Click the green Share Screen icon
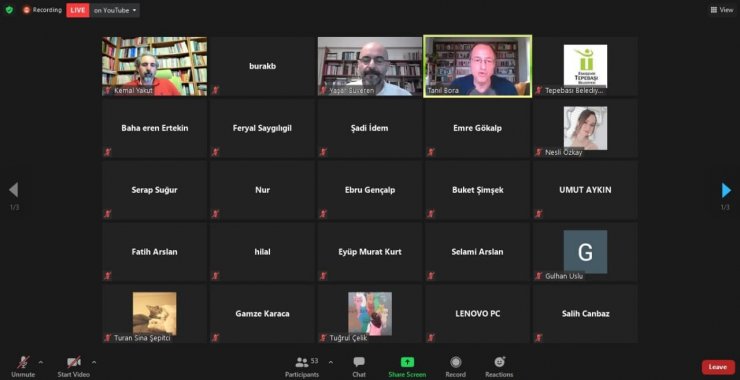Viewport: 740px width, 380px height. (x=407, y=362)
